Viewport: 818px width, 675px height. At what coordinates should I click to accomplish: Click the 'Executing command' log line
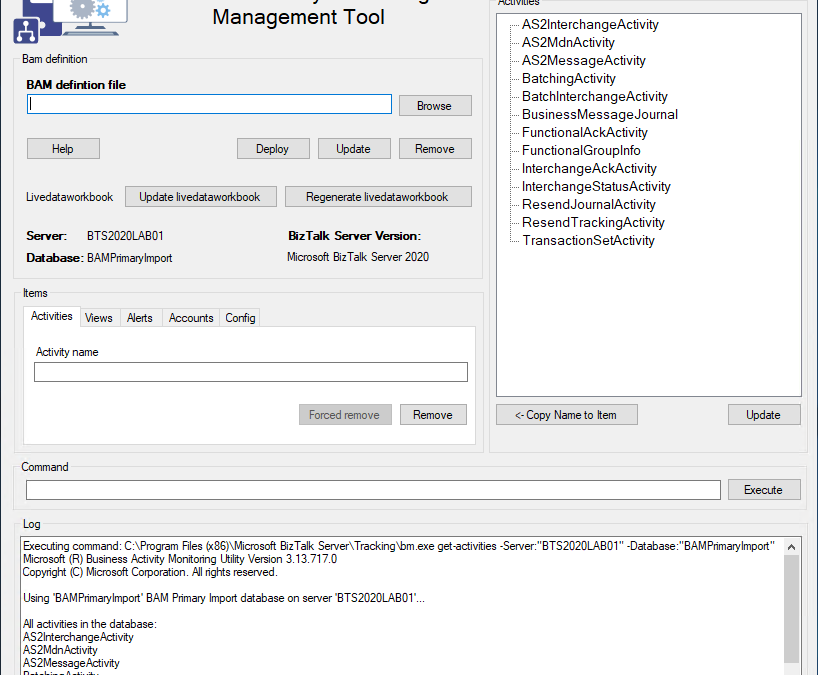(399, 546)
